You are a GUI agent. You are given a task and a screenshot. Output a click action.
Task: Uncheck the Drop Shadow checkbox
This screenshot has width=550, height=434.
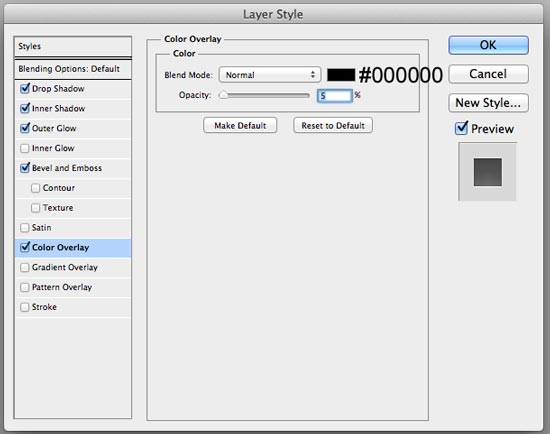[x=25, y=88]
